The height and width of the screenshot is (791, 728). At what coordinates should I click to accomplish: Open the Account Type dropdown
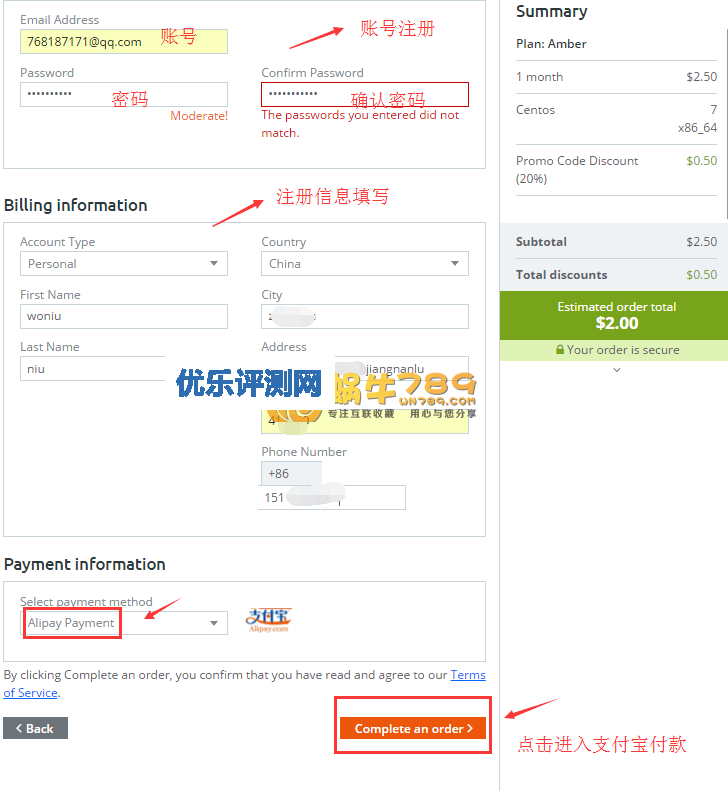(x=124, y=263)
